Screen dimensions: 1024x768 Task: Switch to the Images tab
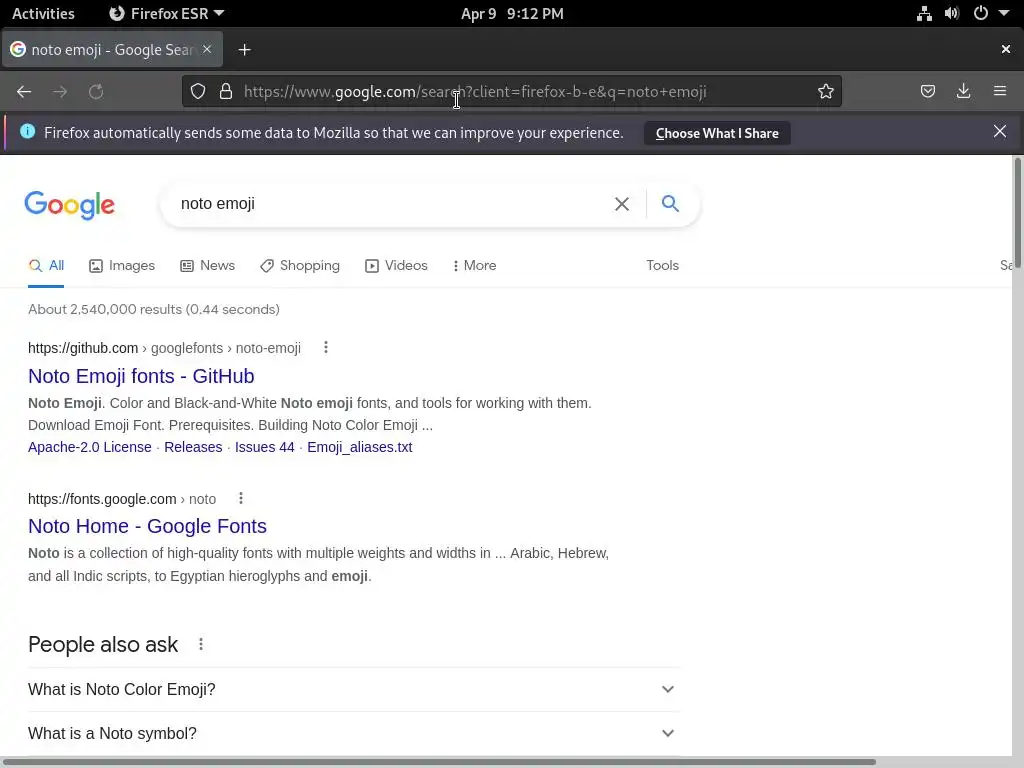(122, 266)
